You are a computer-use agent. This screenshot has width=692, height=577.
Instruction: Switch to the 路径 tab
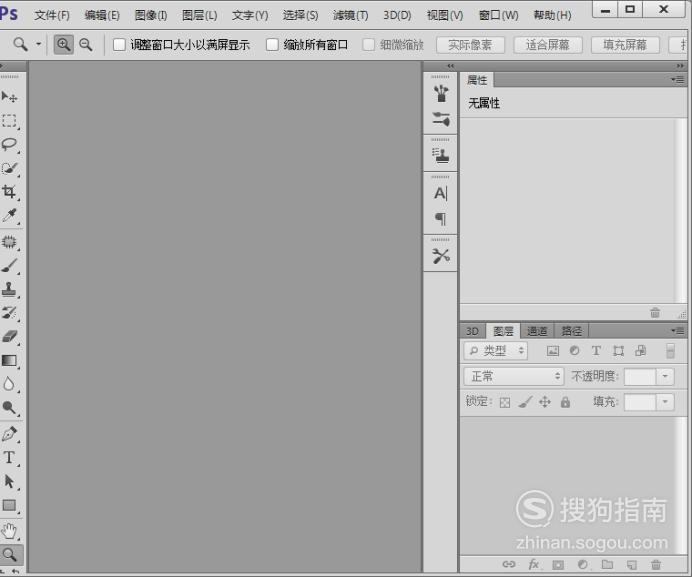point(572,331)
